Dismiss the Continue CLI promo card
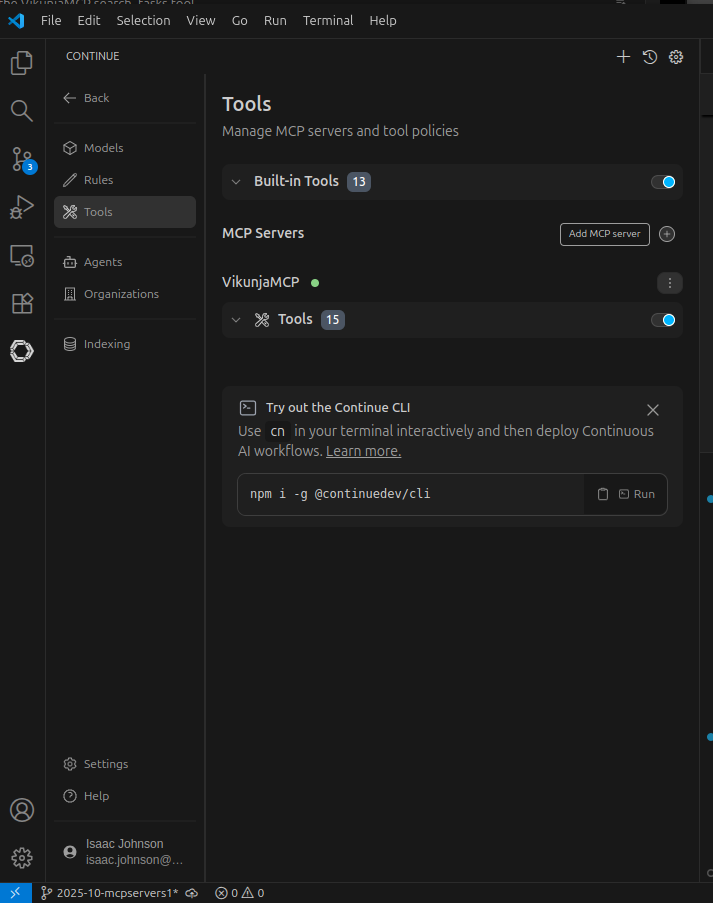The width and height of the screenshot is (713, 903). (653, 410)
